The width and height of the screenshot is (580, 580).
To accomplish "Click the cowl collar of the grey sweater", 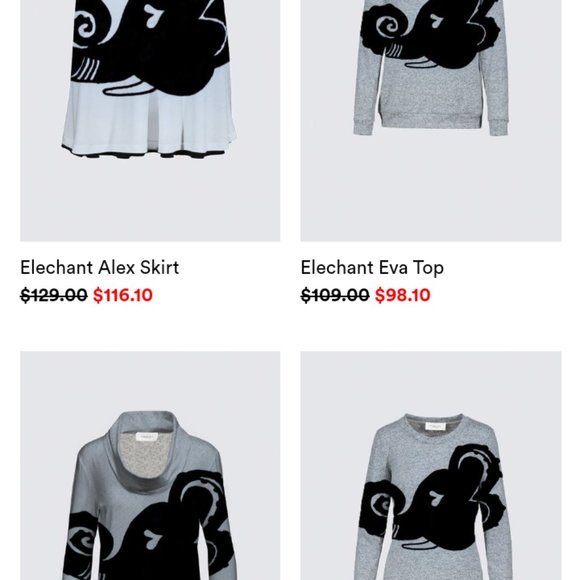I will tap(148, 448).
